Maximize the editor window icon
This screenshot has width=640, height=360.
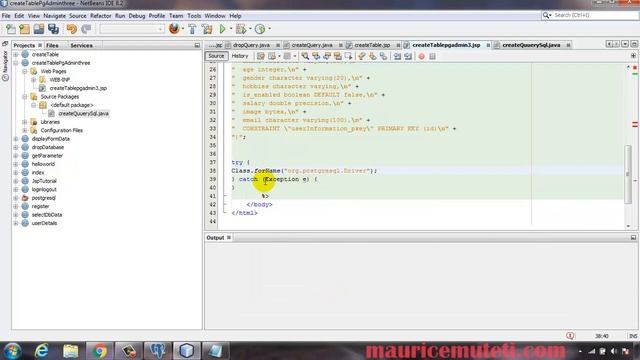(634, 44)
